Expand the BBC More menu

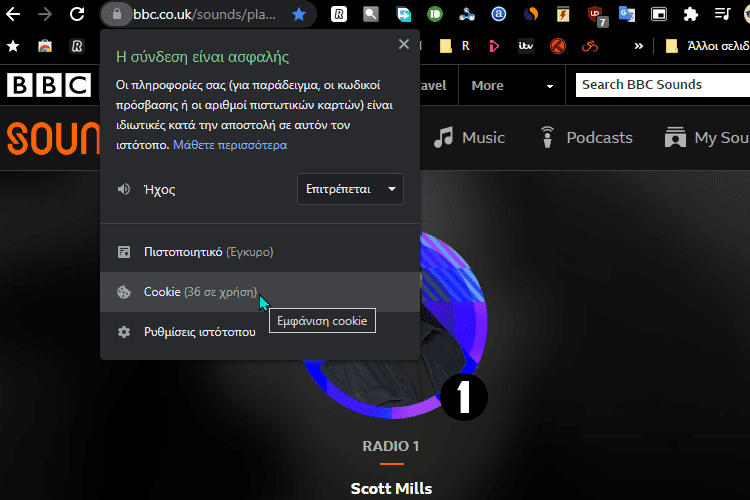pos(512,86)
